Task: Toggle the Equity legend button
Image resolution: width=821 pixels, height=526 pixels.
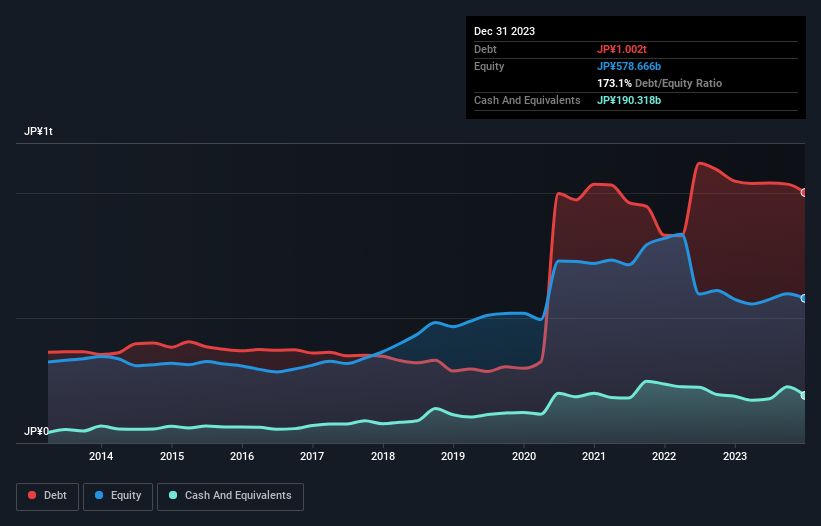Action: 118,496
